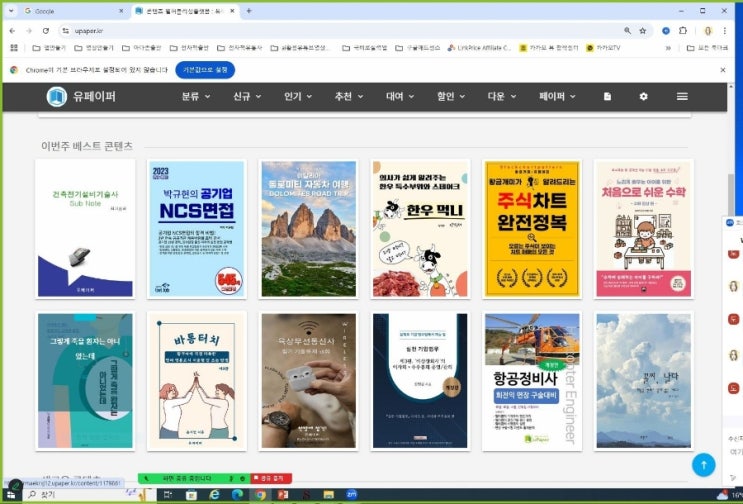The height and width of the screenshot is (504, 743).
Task: Click the 기본값으로 설정 button
Action: [x=205, y=70]
